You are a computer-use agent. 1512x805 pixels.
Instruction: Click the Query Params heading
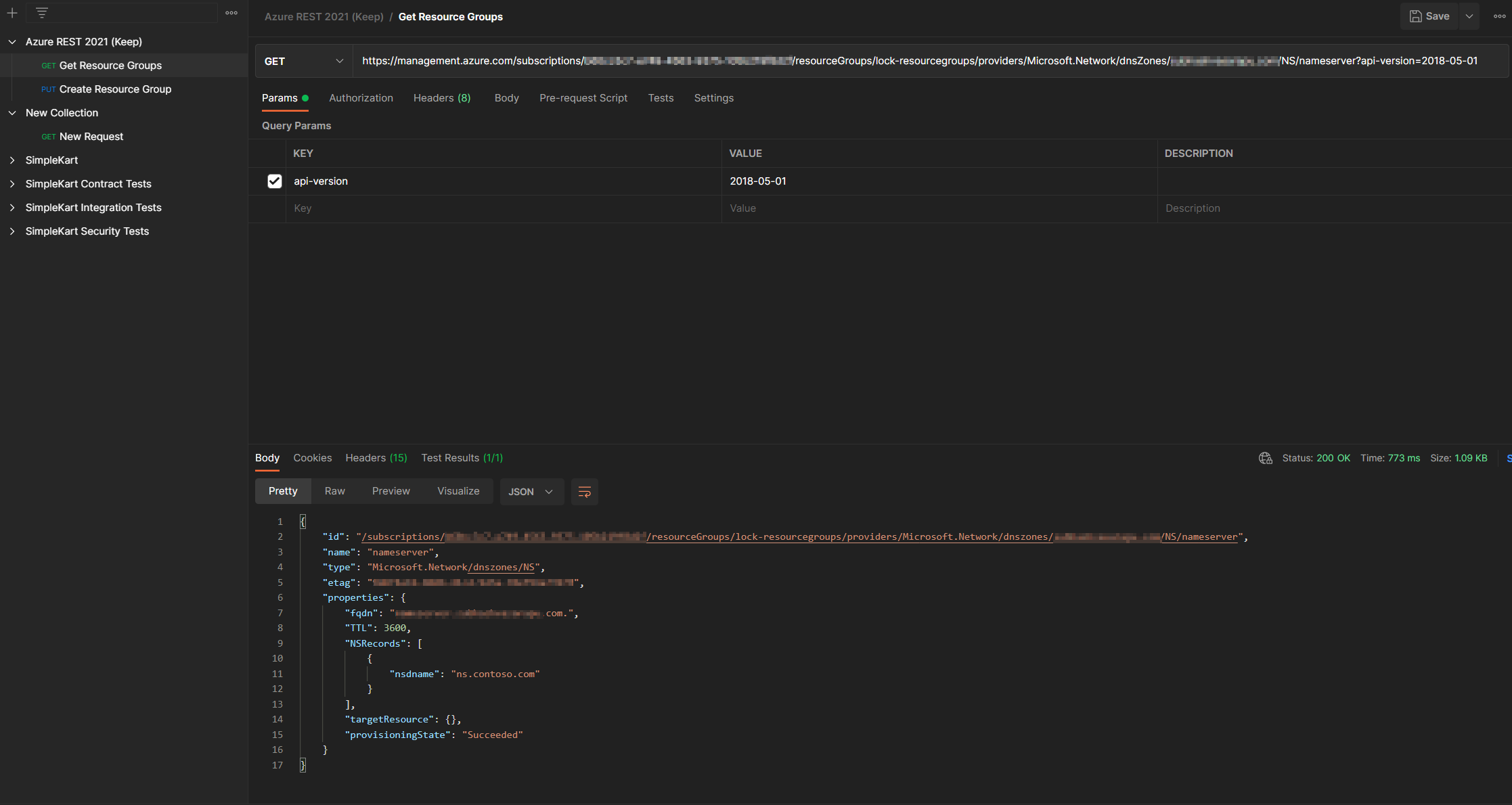coord(296,126)
